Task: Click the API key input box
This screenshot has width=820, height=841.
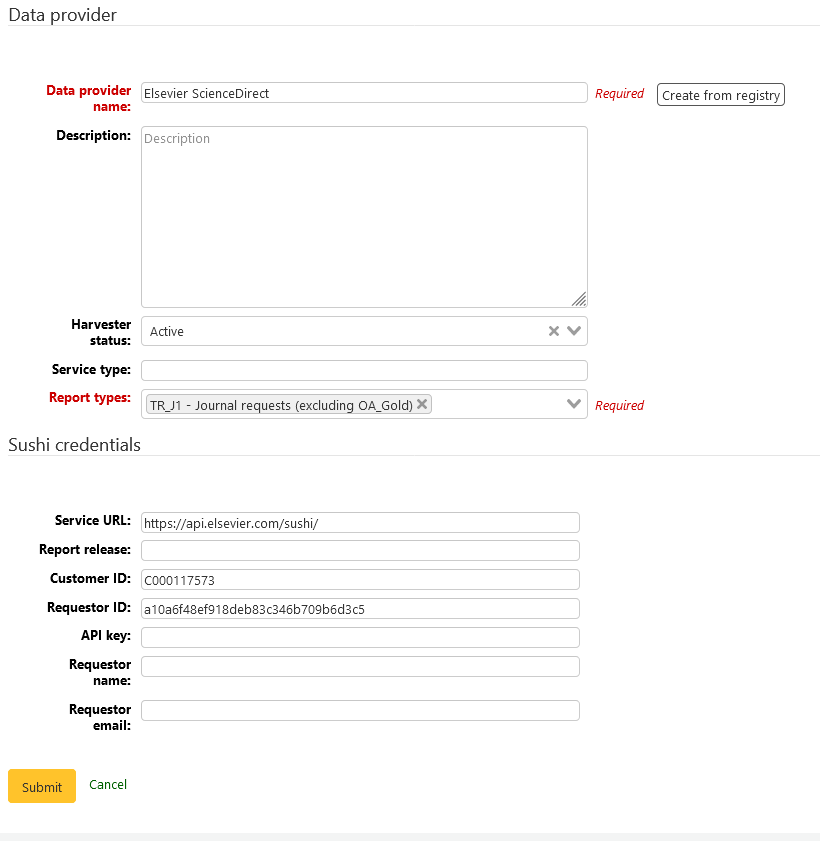Action: 360,637
